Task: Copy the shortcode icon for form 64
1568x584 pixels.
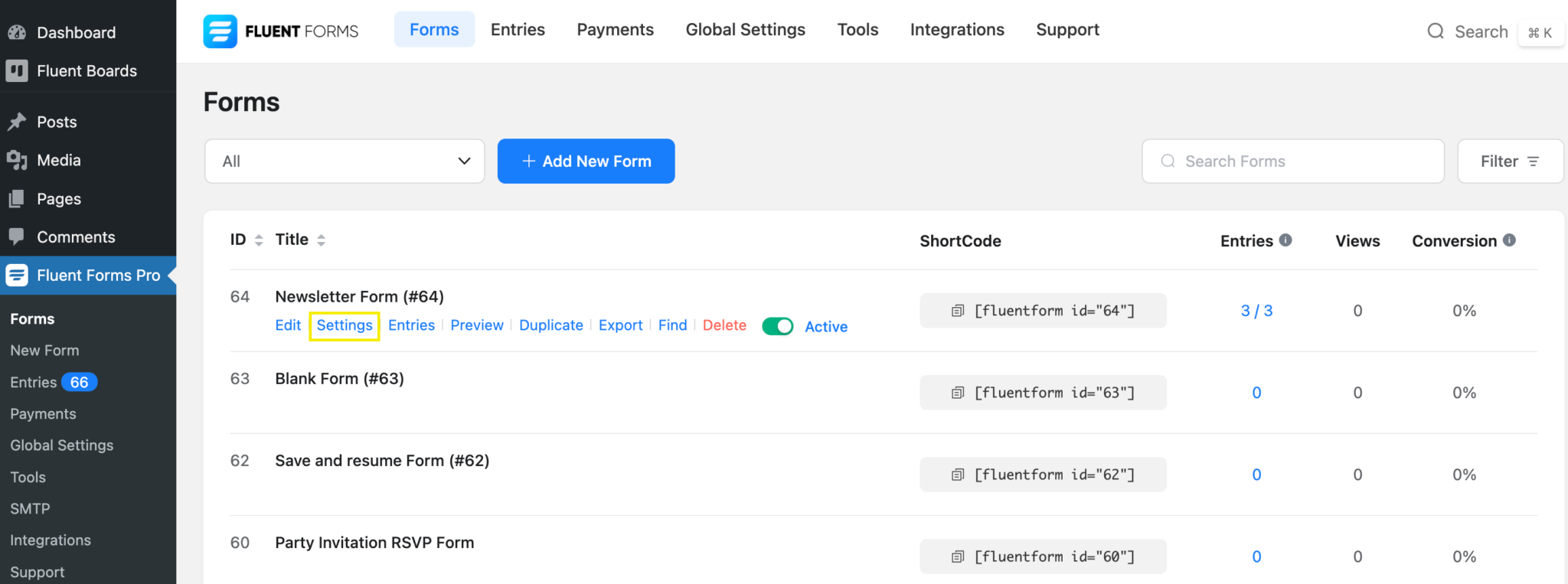Action: click(957, 311)
